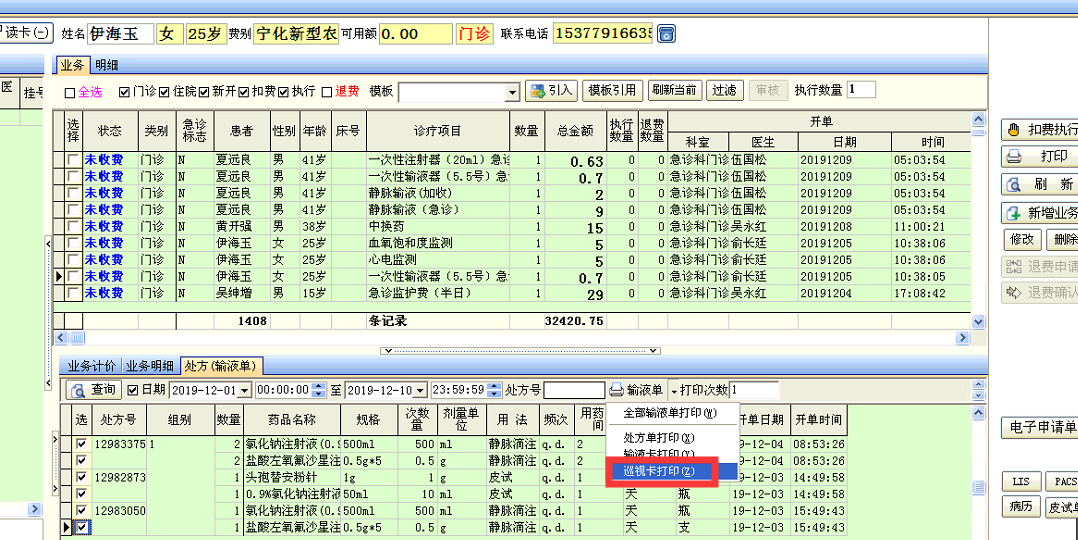Click the 过滤 filter button
This screenshot has width=1078, height=540.
click(724, 90)
